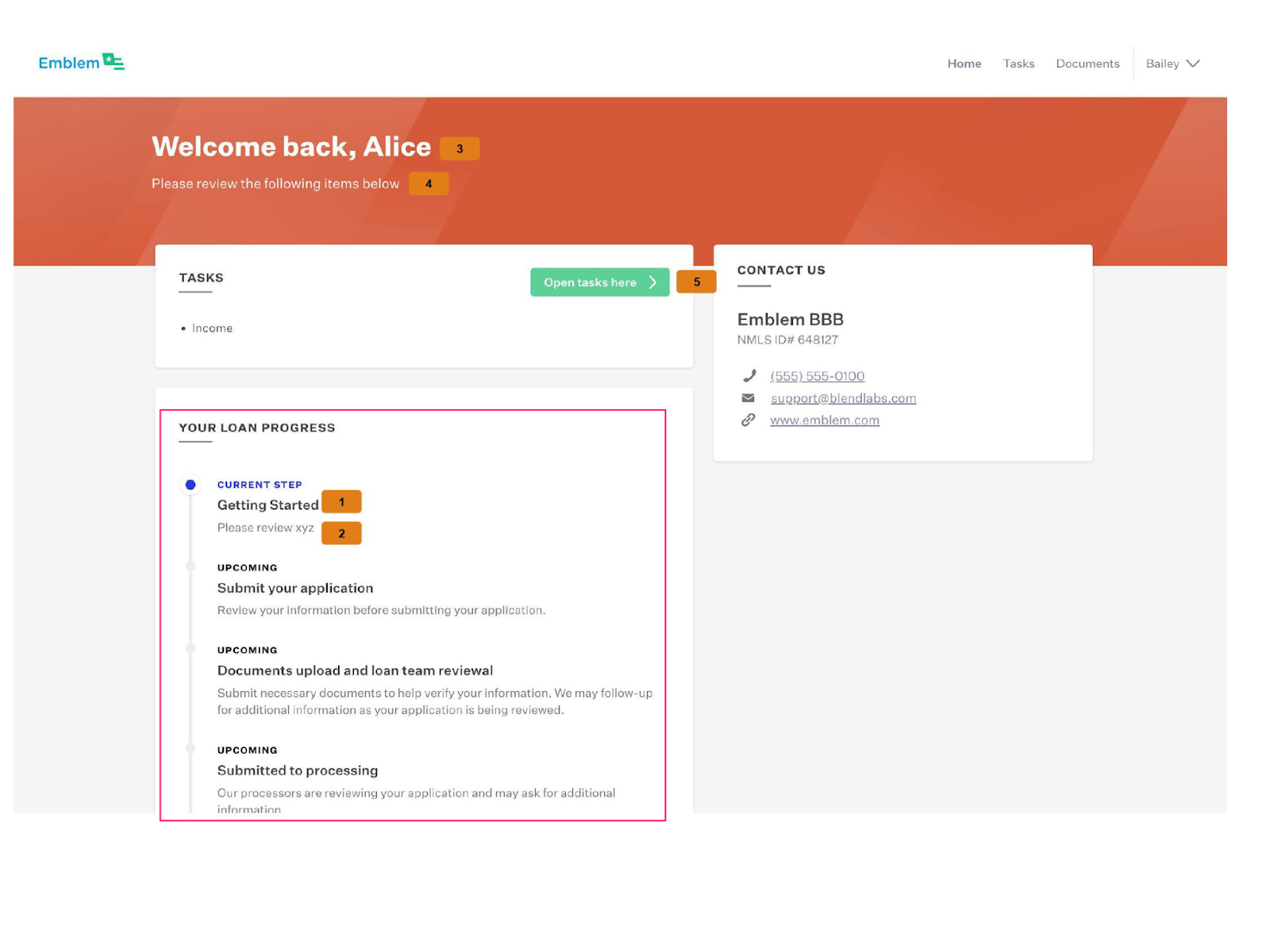
Task: Select the Getting Started step
Action: coord(267,505)
